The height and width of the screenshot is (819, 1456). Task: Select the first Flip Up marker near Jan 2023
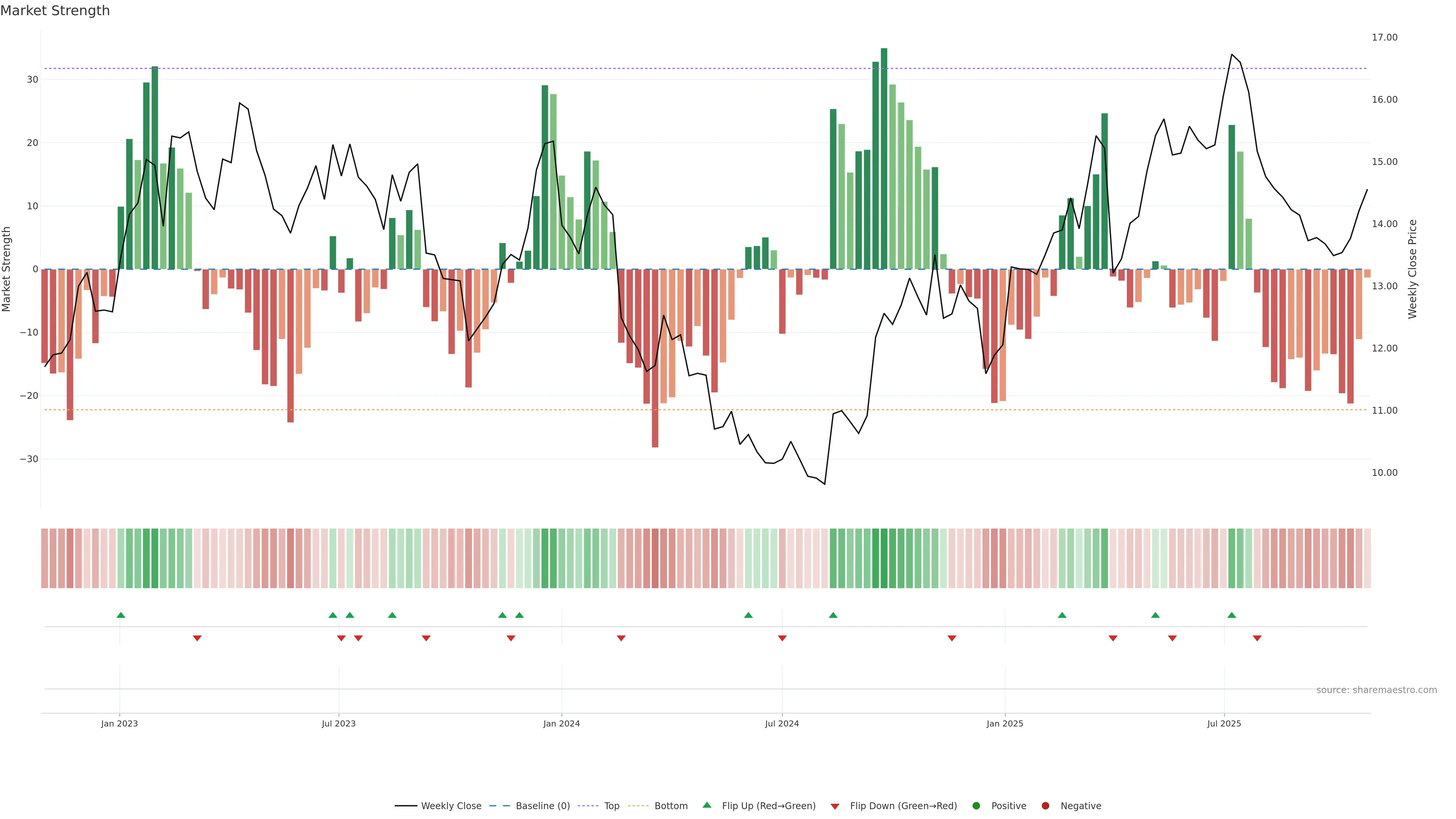click(121, 615)
